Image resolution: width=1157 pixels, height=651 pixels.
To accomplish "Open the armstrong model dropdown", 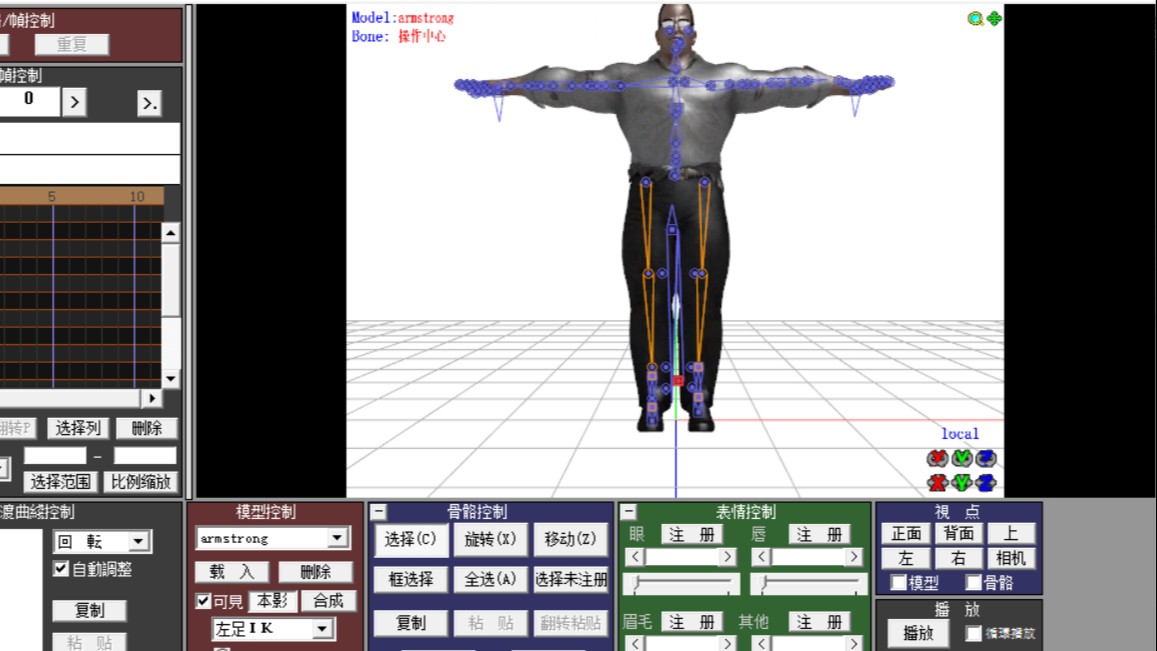I will point(338,538).
